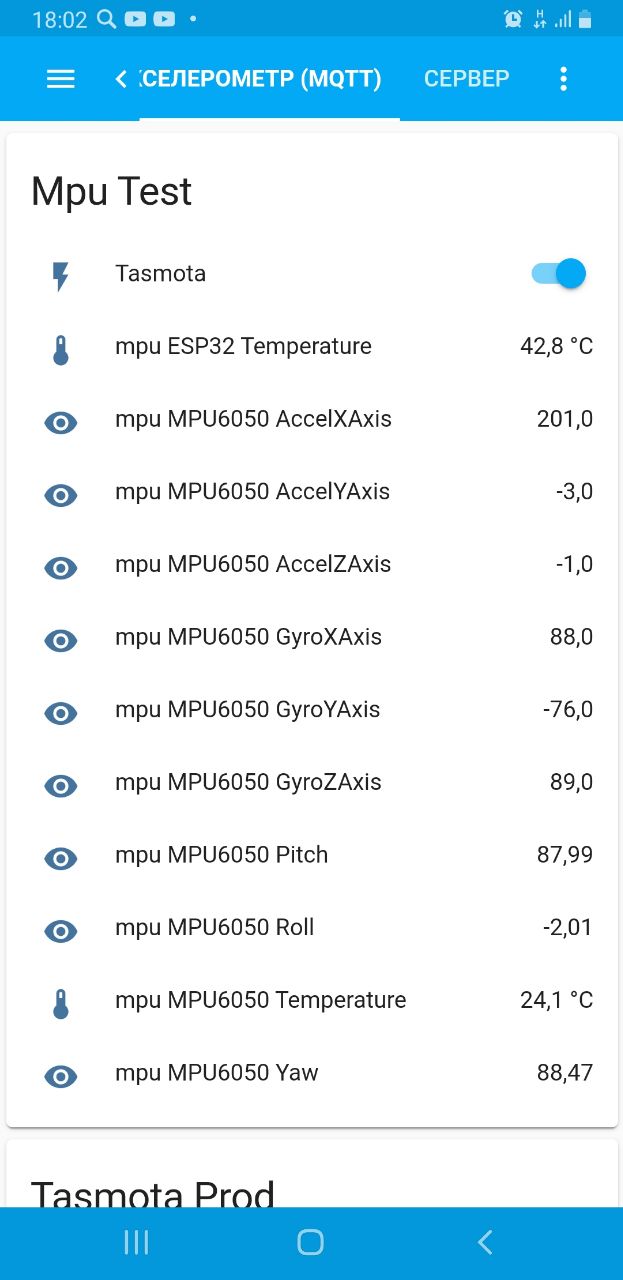Screen dimensions: 623x1280
Task: Toggle the Tasmota switch off
Action: point(559,274)
